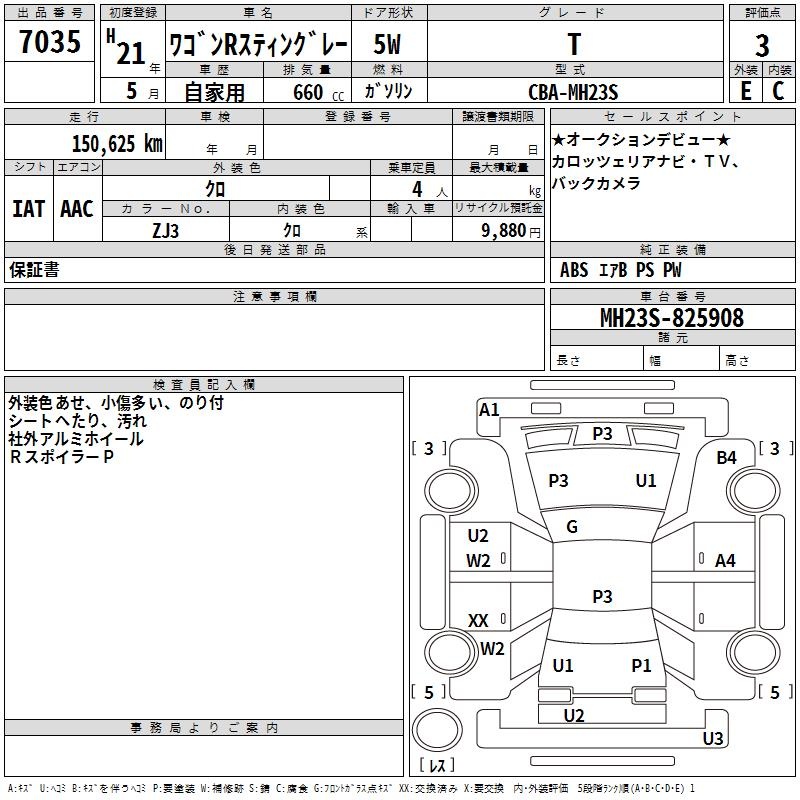Click the model code CBA-MH23S
Viewport: 800px width, 800px height.
[573, 91]
